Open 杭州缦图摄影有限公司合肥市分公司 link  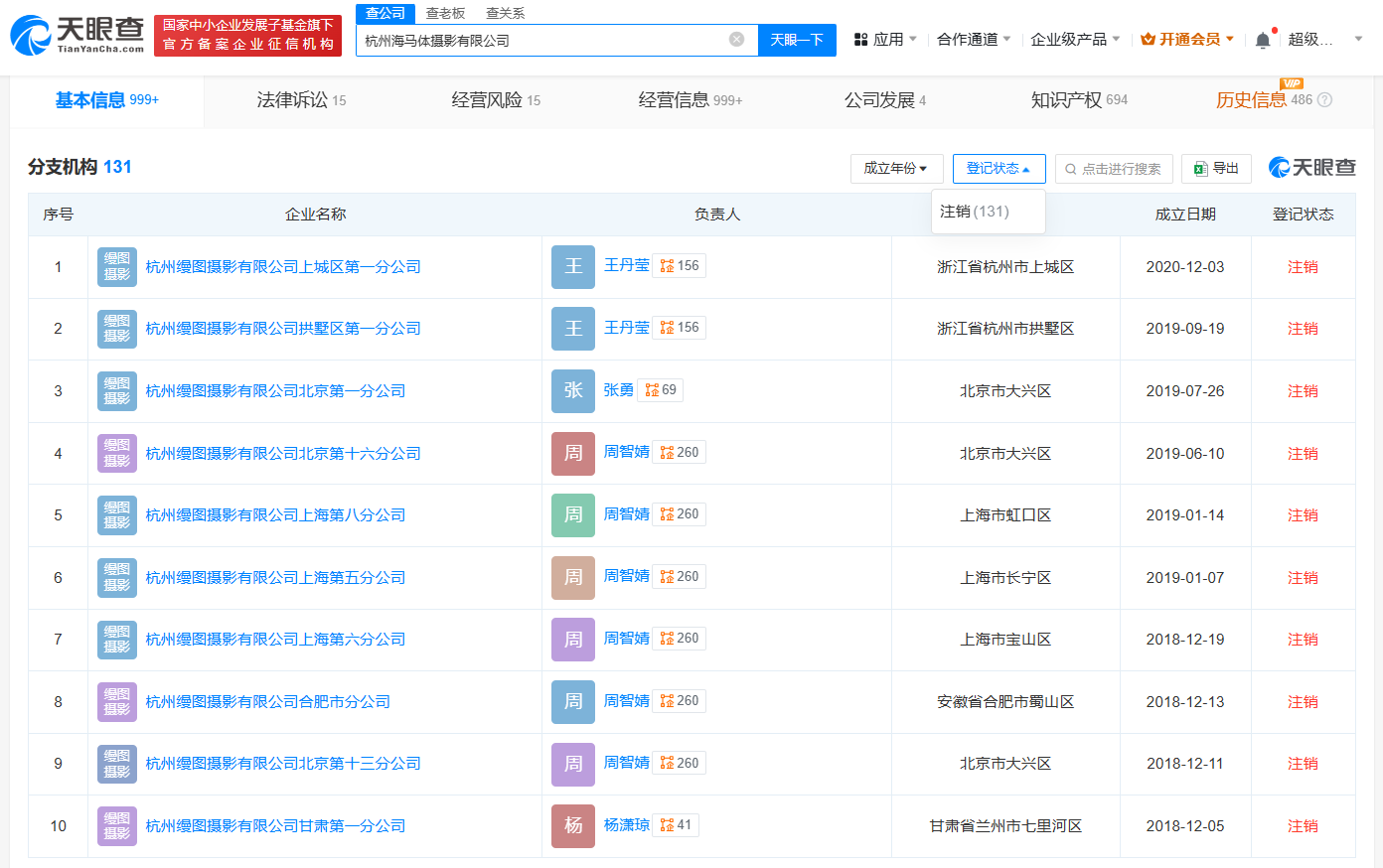[x=267, y=702]
